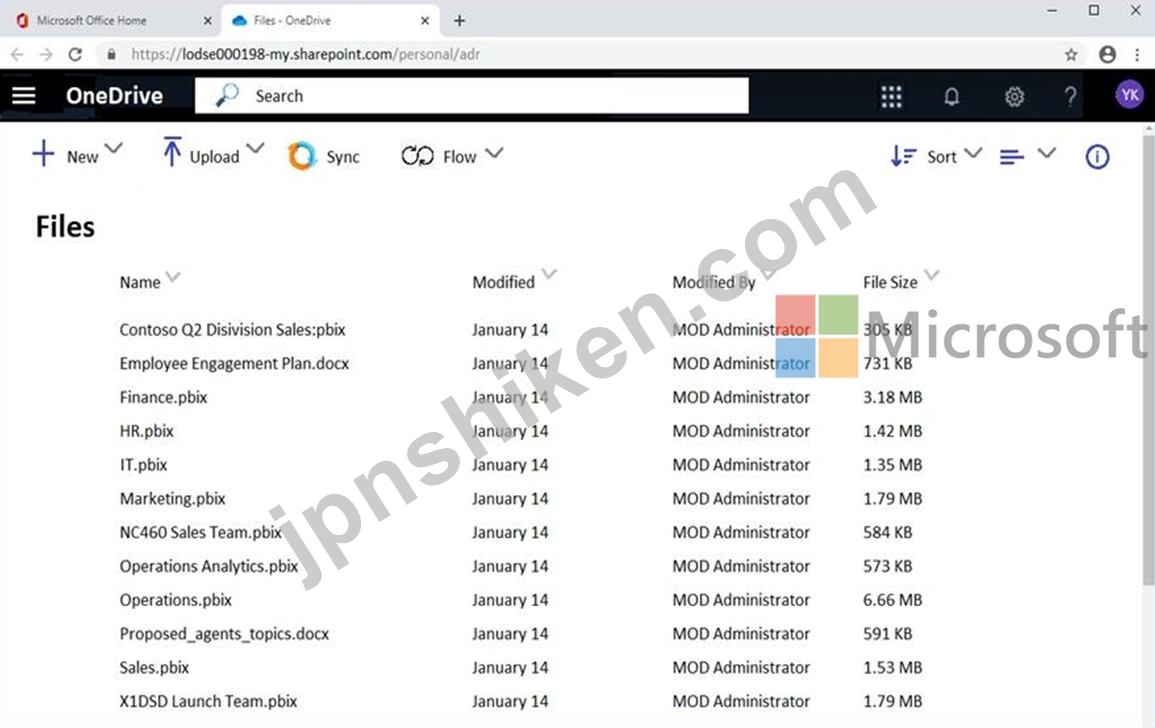Open the settings gear

click(x=1014, y=97)
